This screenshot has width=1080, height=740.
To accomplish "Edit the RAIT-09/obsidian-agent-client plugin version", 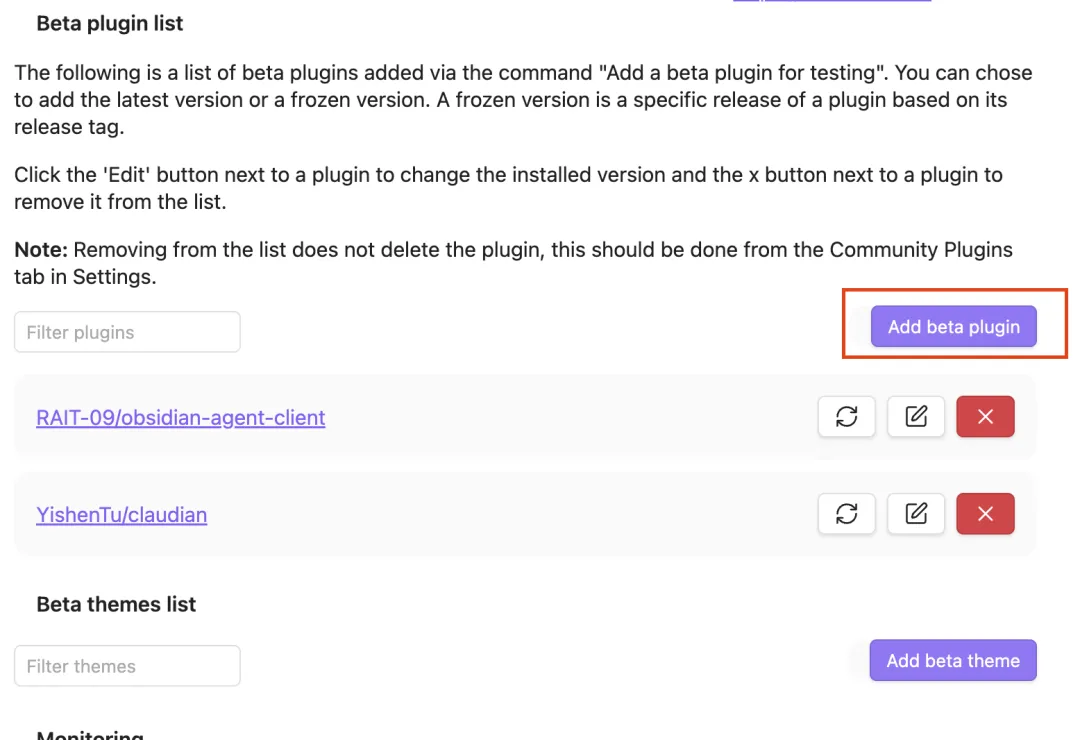I will [x=916, y=417].
